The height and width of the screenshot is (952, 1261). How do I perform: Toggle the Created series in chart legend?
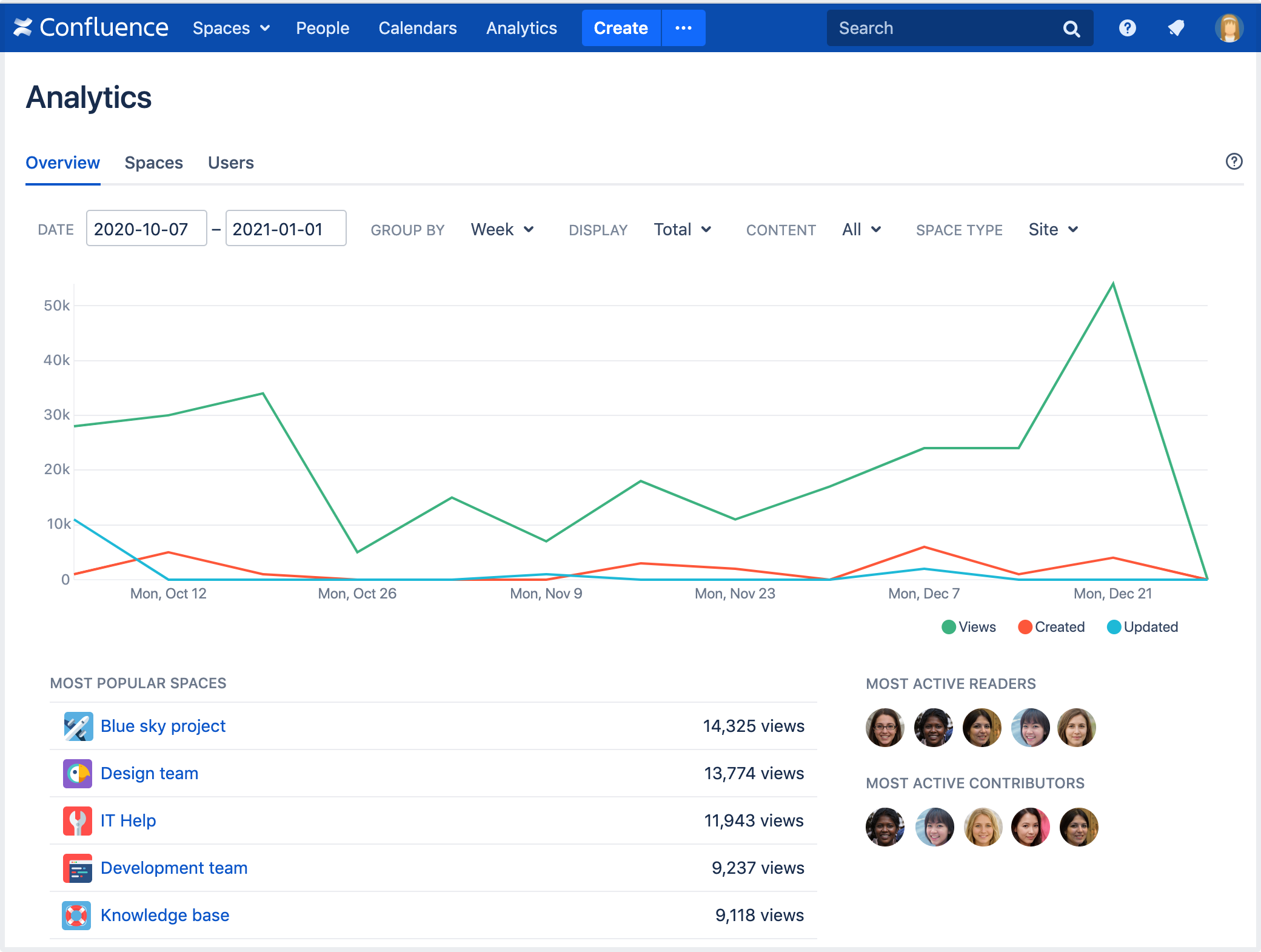[x=1052, y=627]
